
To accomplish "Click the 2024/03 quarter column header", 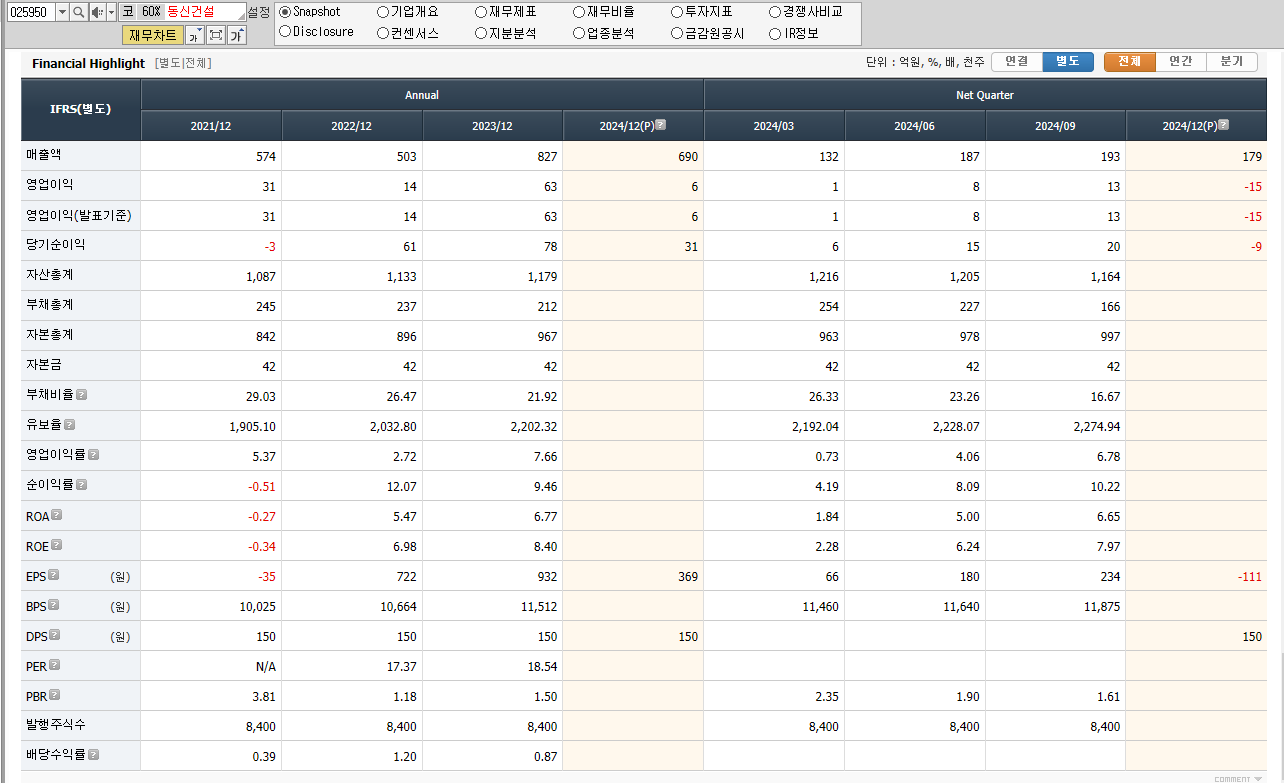I will pyautogui.click(x=775, y=126).
